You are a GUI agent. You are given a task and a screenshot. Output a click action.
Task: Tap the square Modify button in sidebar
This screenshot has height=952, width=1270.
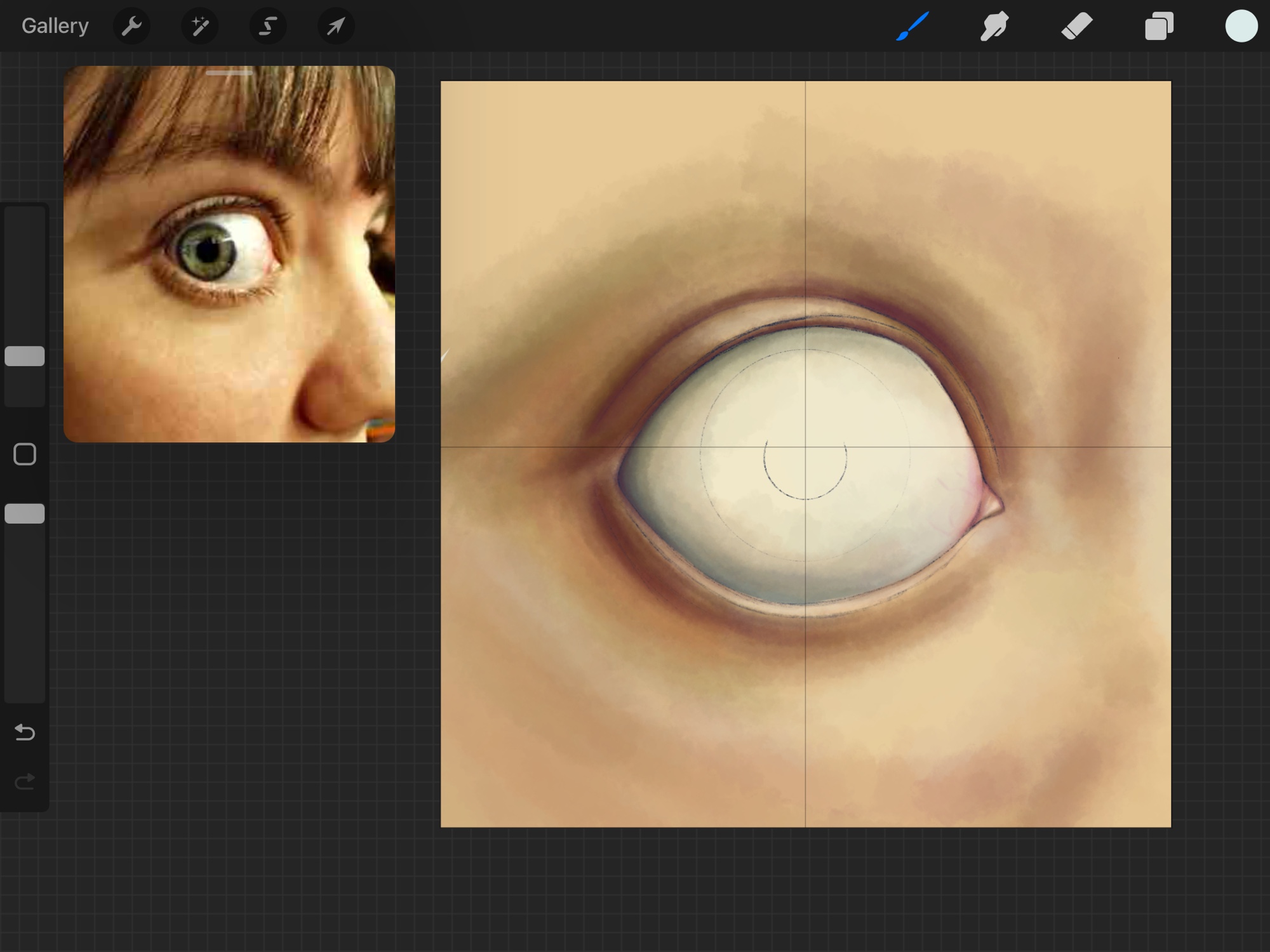coord(25,454)
